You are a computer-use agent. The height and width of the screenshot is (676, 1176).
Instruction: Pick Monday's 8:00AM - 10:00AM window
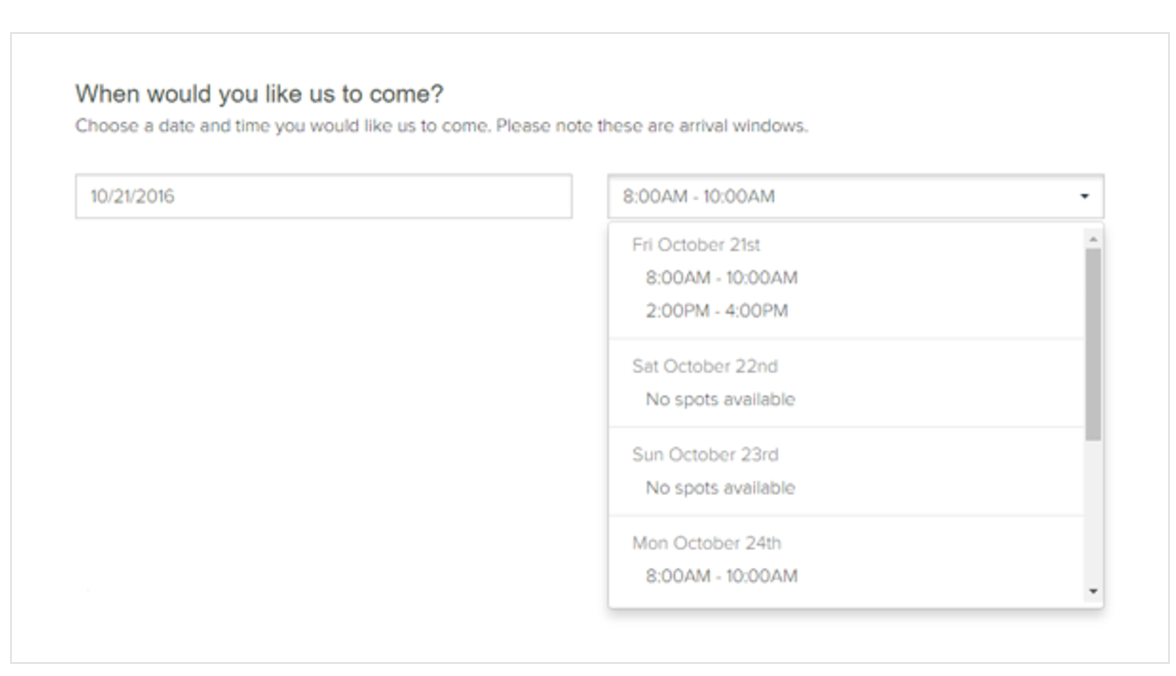pyautogui.click(x=722, y=575)
